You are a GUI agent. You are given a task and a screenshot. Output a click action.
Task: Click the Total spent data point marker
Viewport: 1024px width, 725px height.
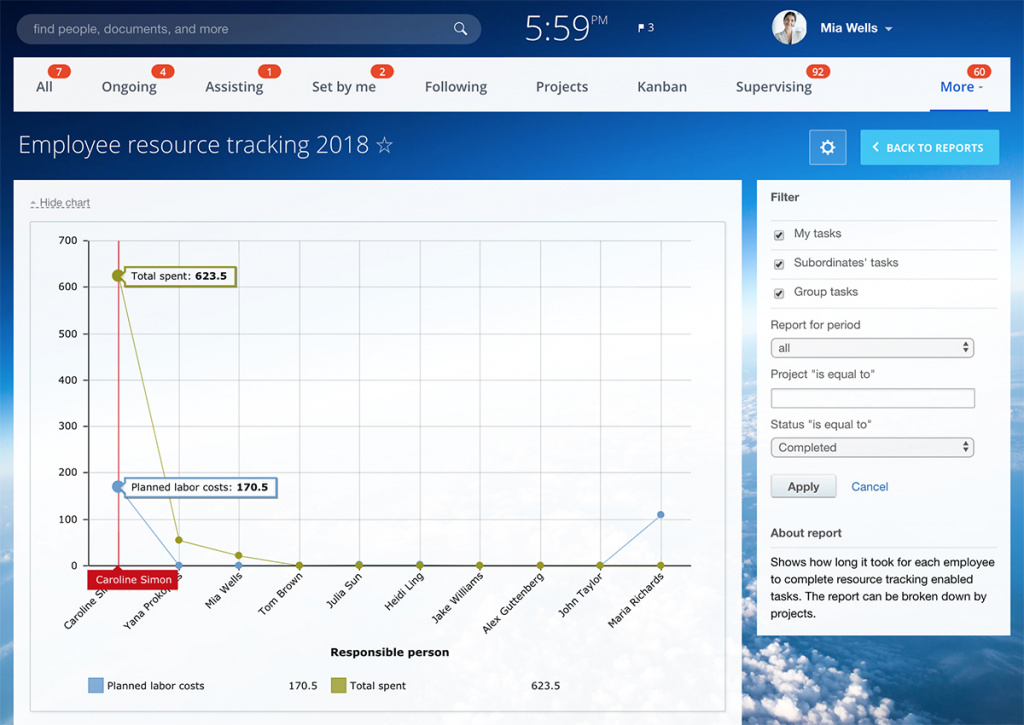pos(118,276)
